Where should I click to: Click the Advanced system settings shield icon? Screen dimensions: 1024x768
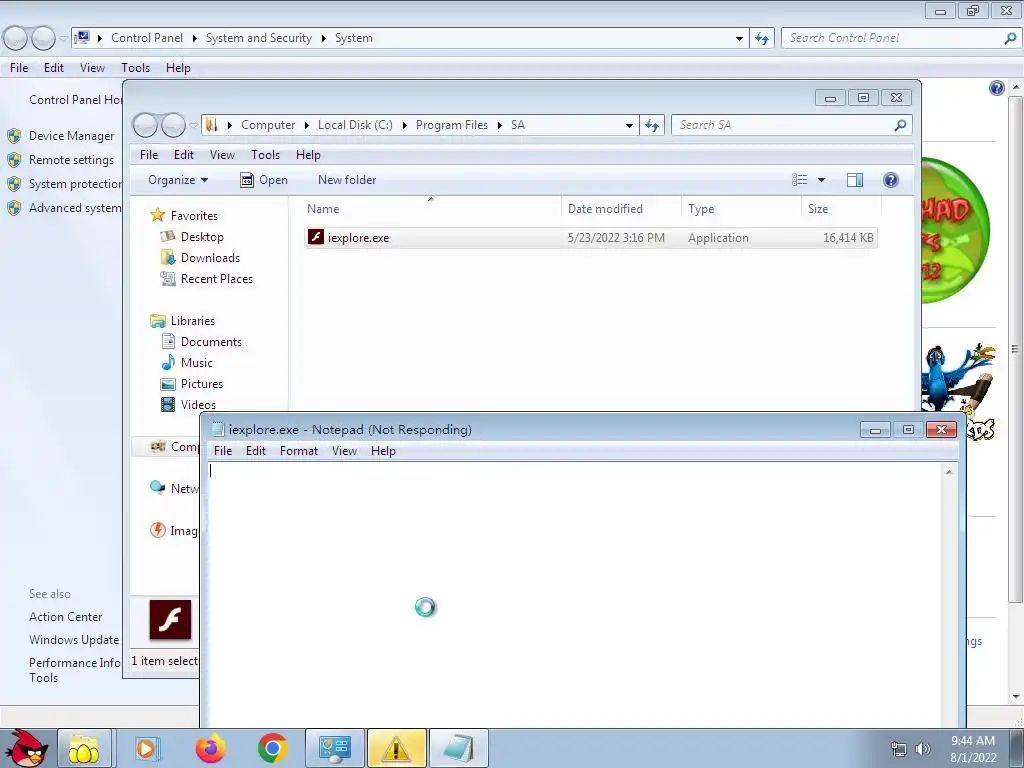[x=14, y=208]
